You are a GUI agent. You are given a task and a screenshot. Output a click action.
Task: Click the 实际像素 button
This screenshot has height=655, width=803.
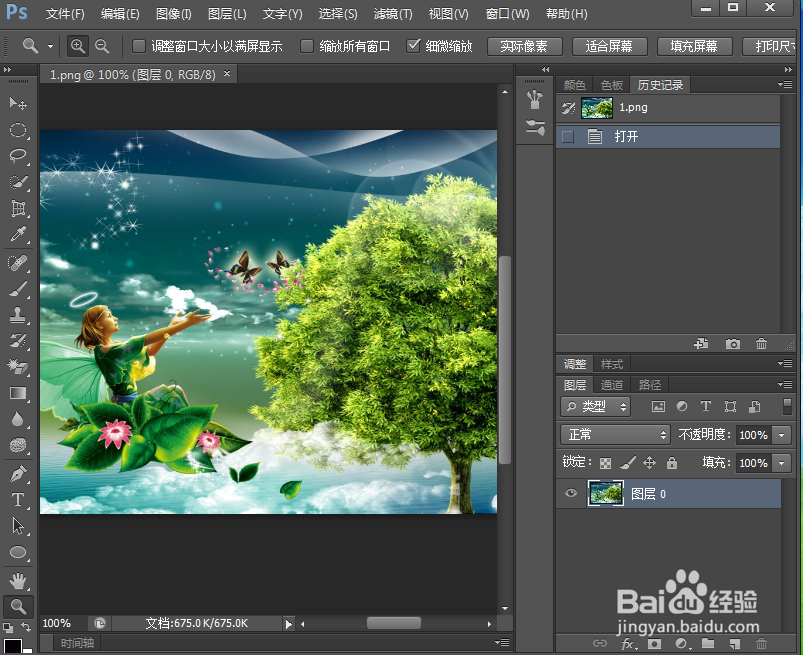[x=524, y=47]
